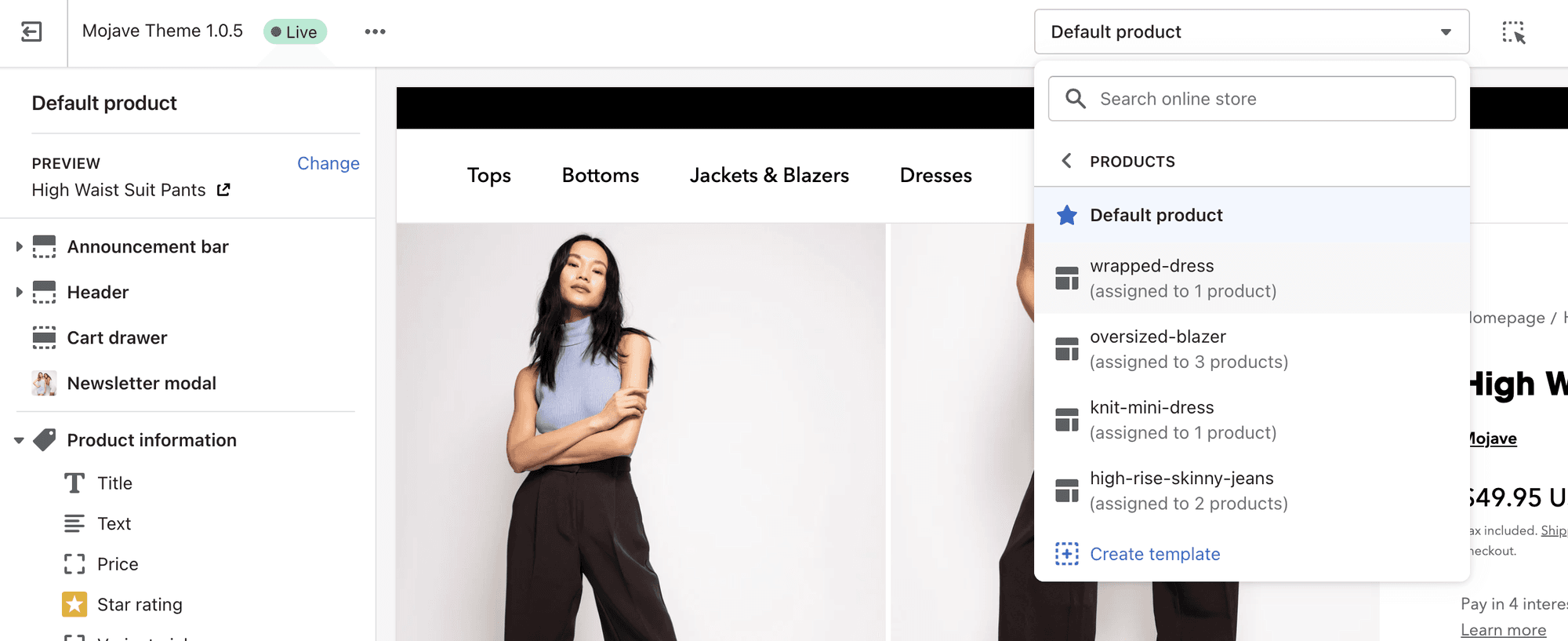Select the Default product template
1568x641 pixels.
click(1251, 215)
